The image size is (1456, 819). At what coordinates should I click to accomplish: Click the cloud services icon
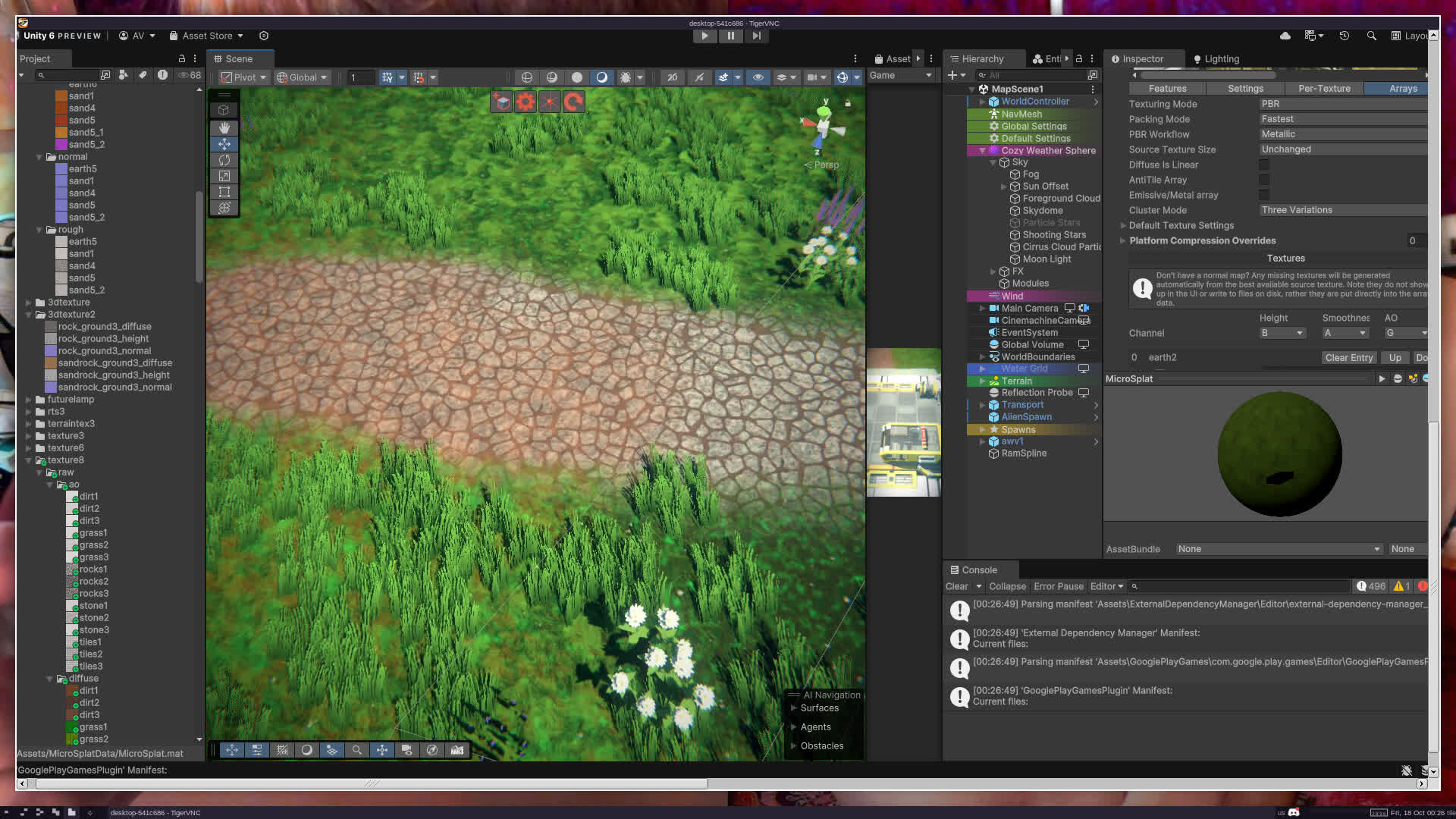point(1285,36)
